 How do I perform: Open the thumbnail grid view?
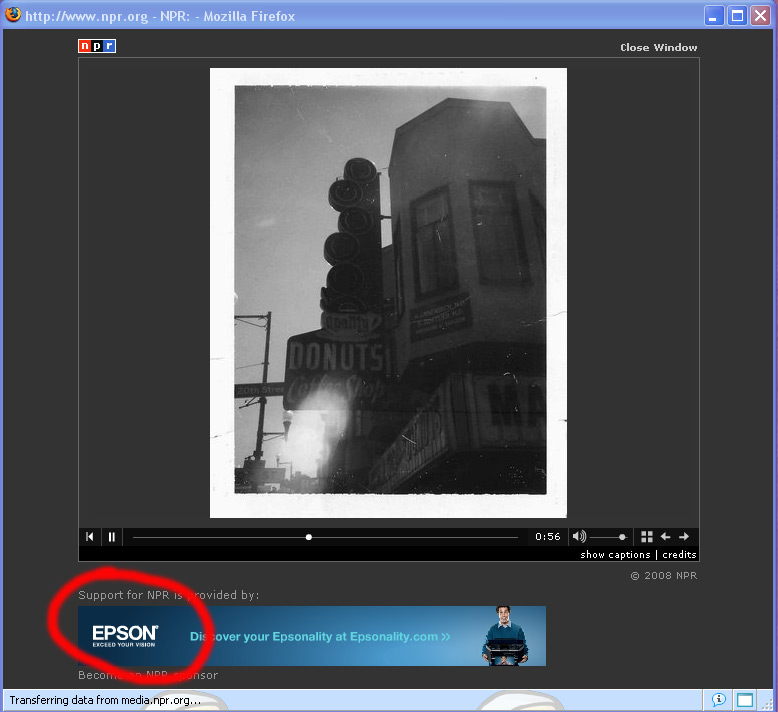(x=647, y=537)
